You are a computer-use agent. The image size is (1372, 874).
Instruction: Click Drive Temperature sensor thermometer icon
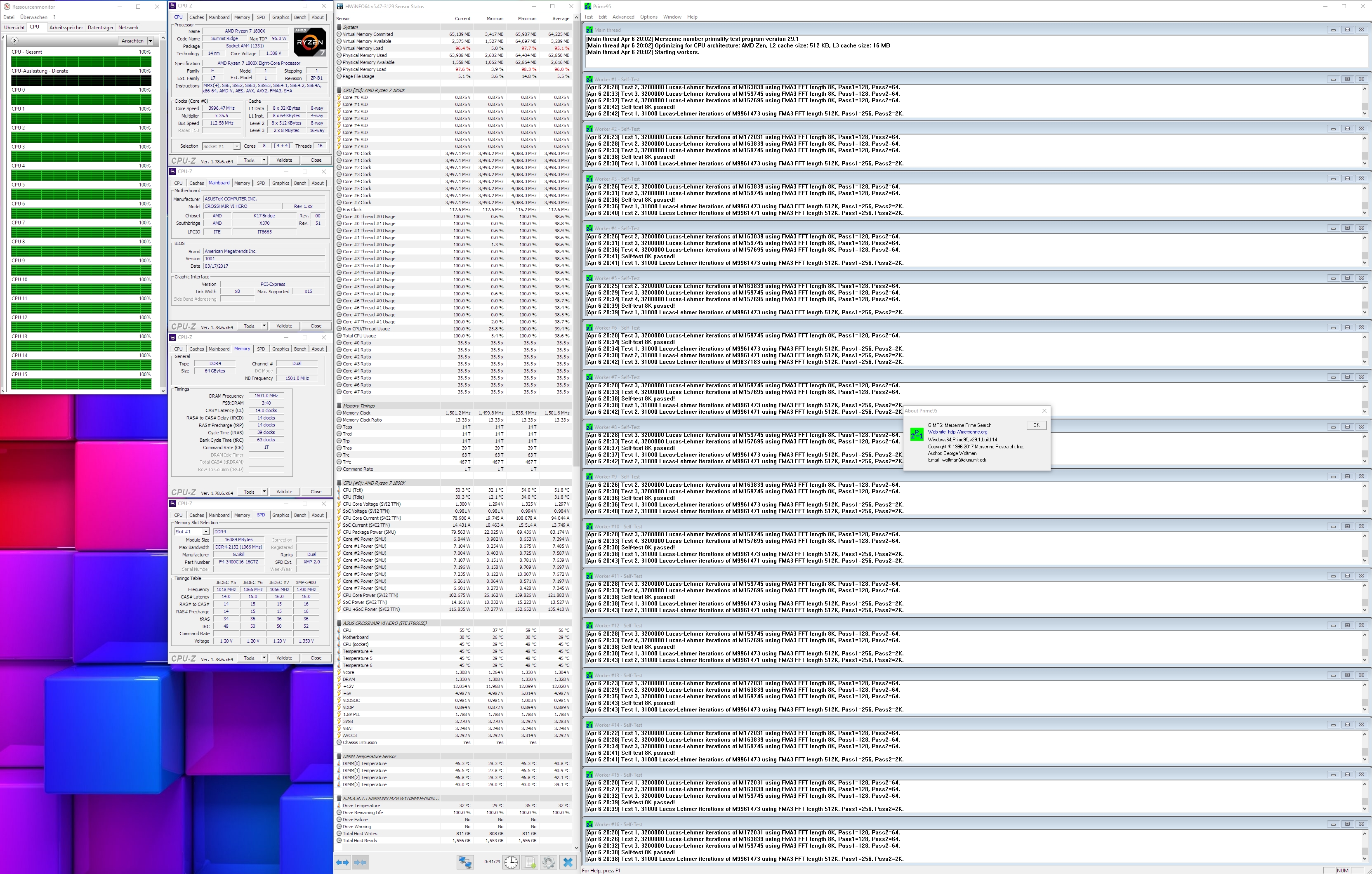tap(339, 806)
